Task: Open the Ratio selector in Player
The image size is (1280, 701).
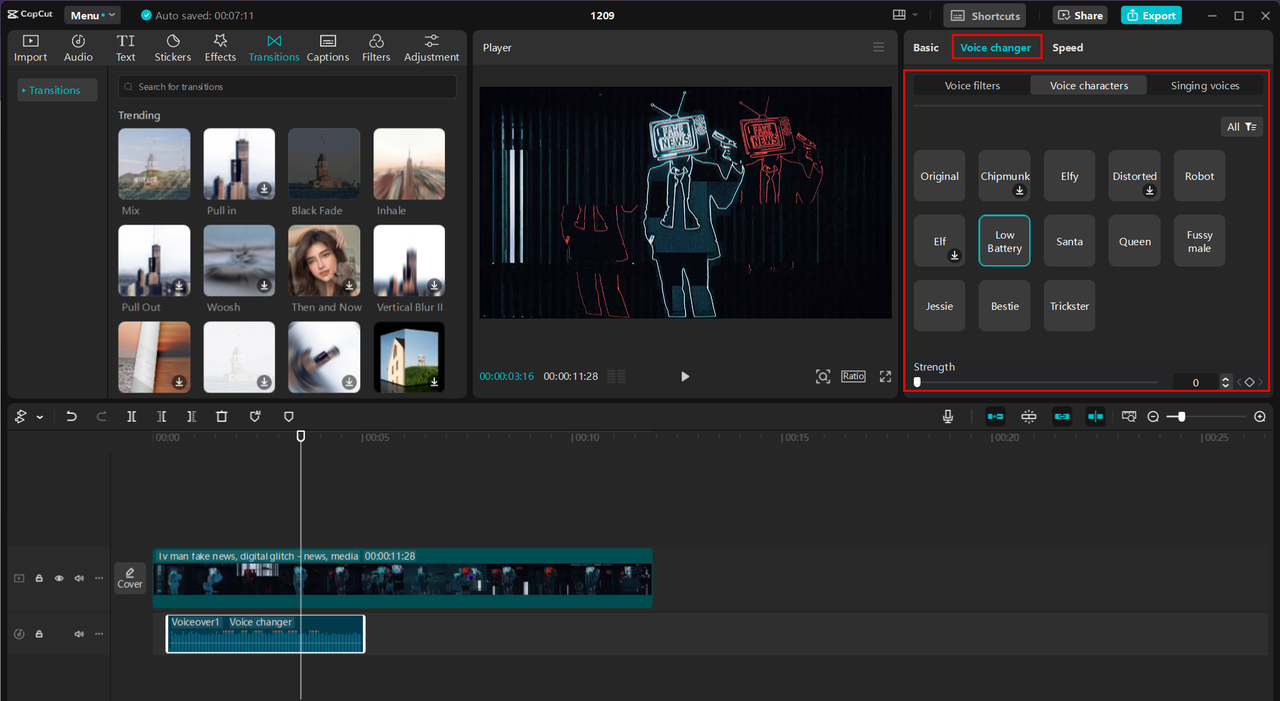Action: pyautogui.click(x=853, y=376)
